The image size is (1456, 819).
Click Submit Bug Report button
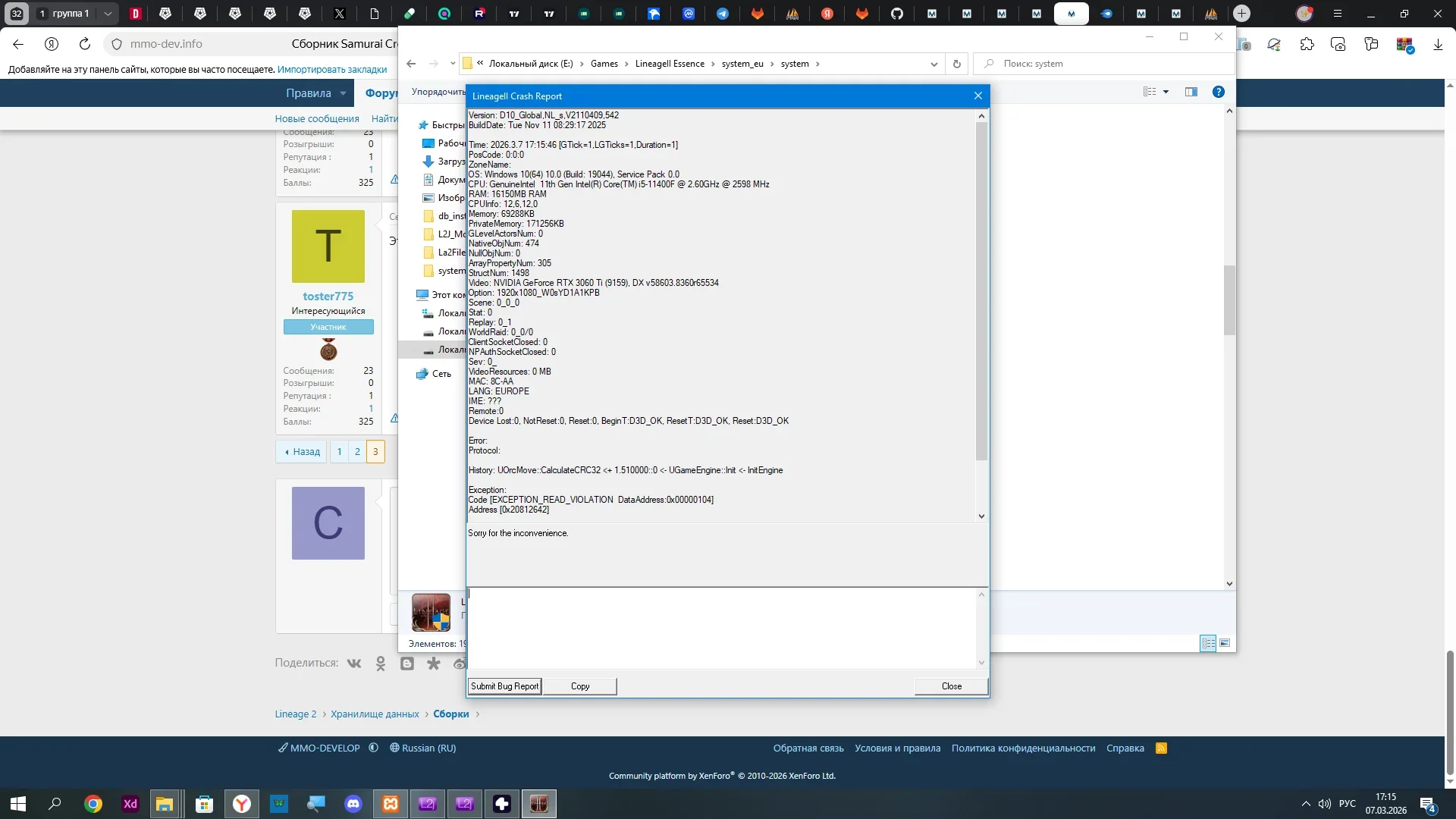click(504, 686)
